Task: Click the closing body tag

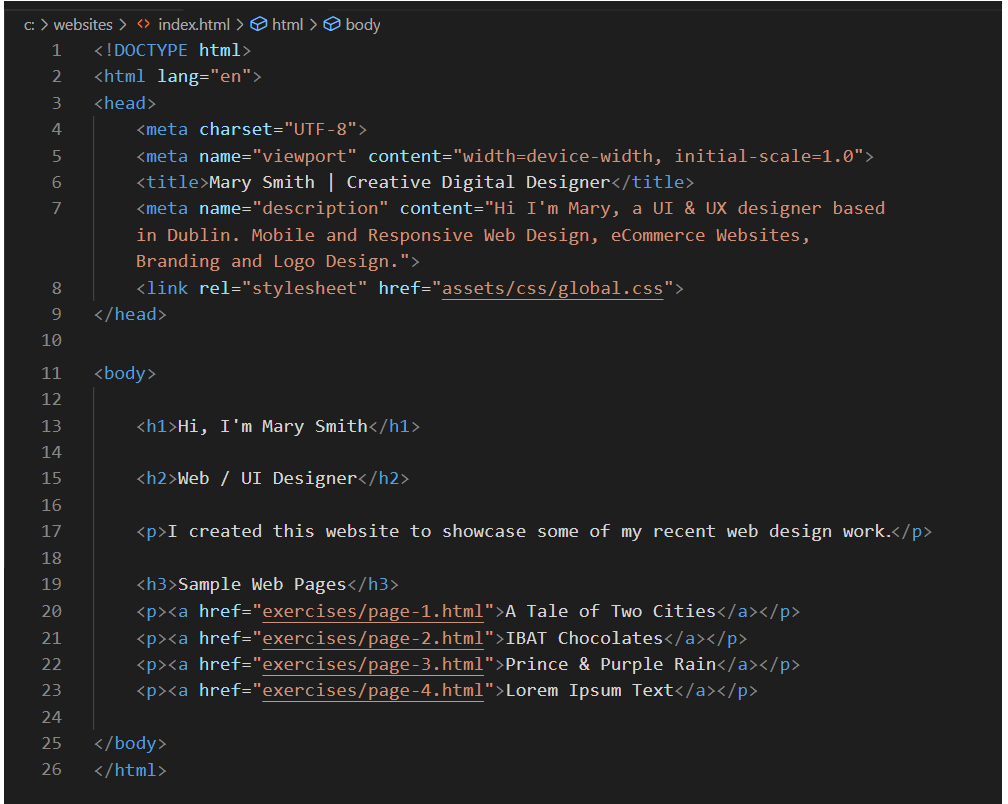Action: pyautogui.click(x=130, y=744)
